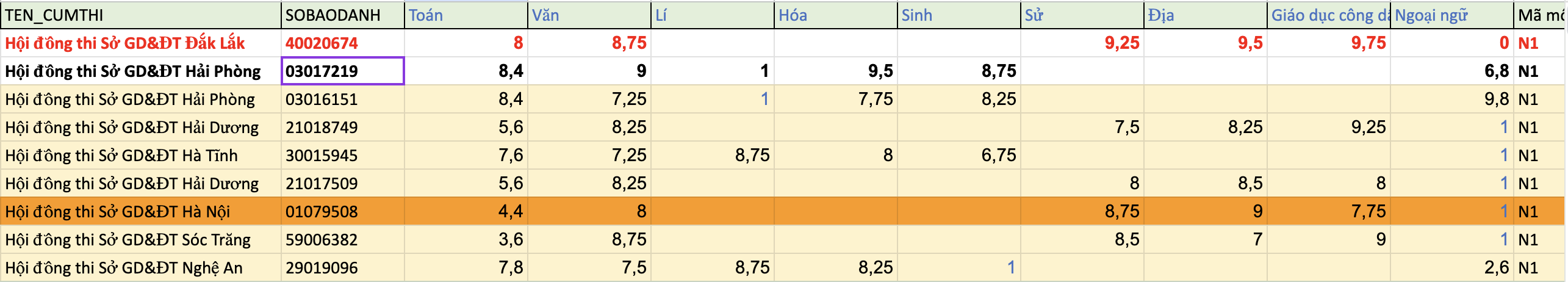Select the Địa column header cell

pos(1205,15)
